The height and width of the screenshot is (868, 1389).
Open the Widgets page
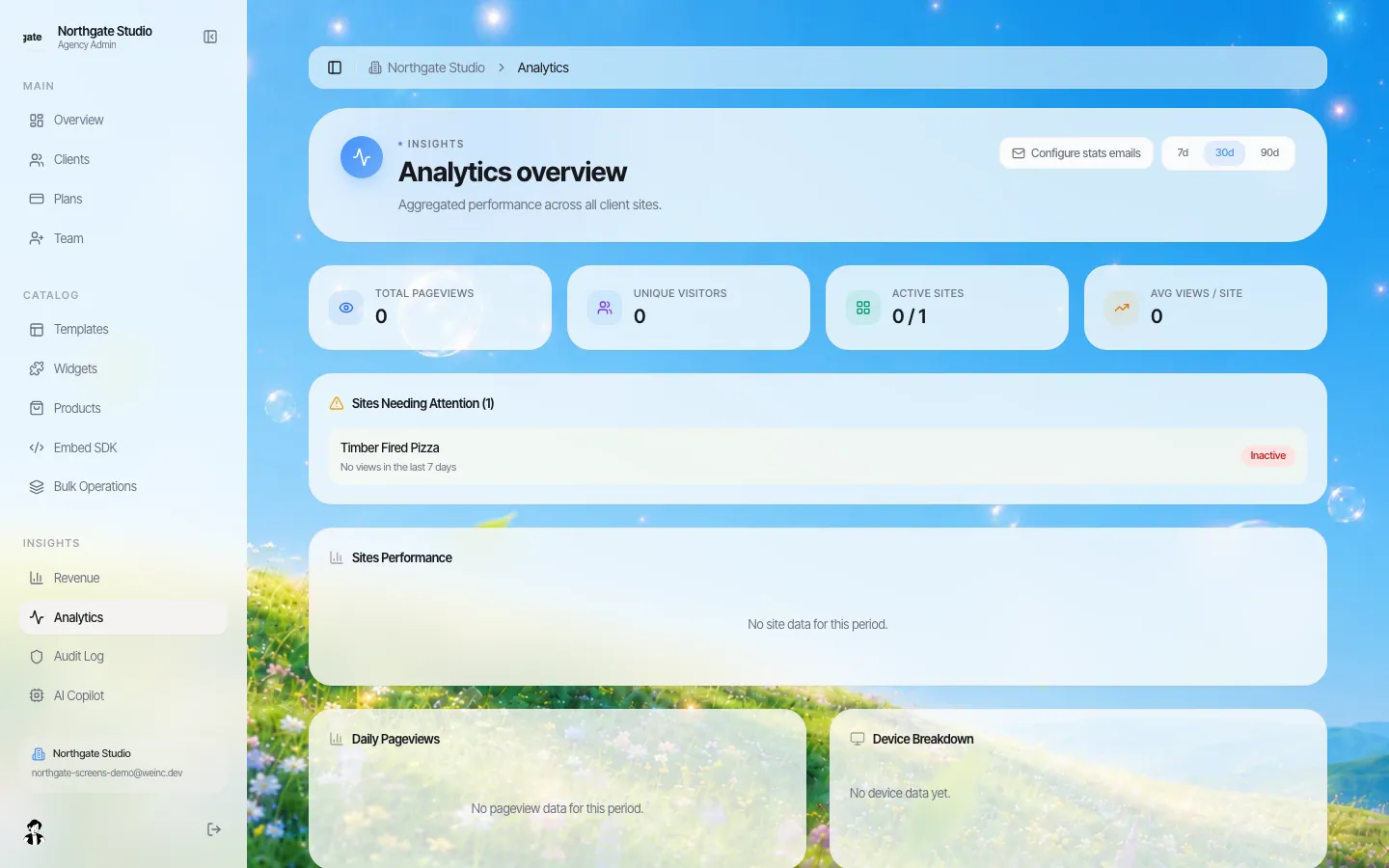pos(123,369)
